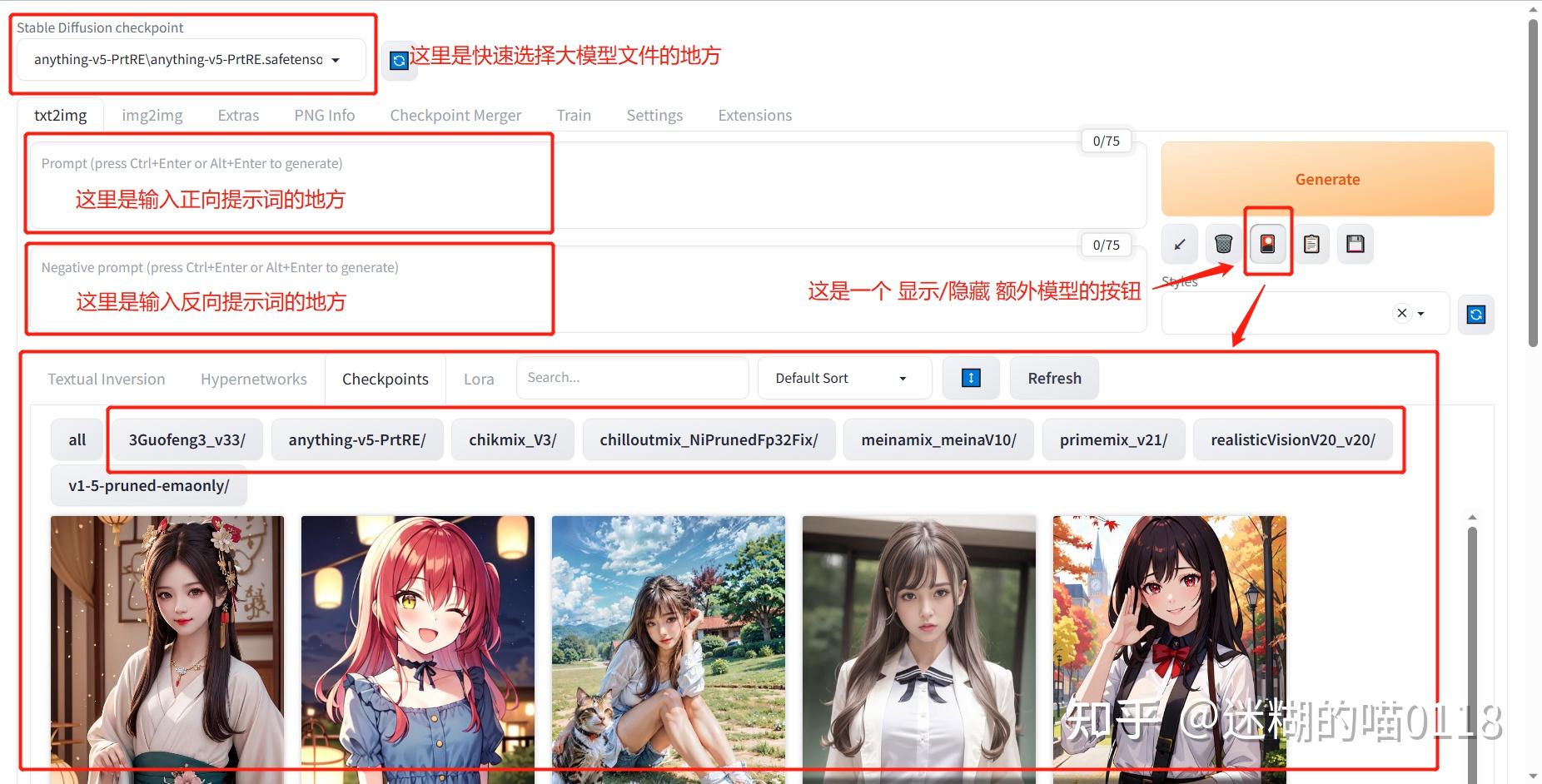Show or hide extra networks panel

pyautogui.click(x=1266, y=244)
